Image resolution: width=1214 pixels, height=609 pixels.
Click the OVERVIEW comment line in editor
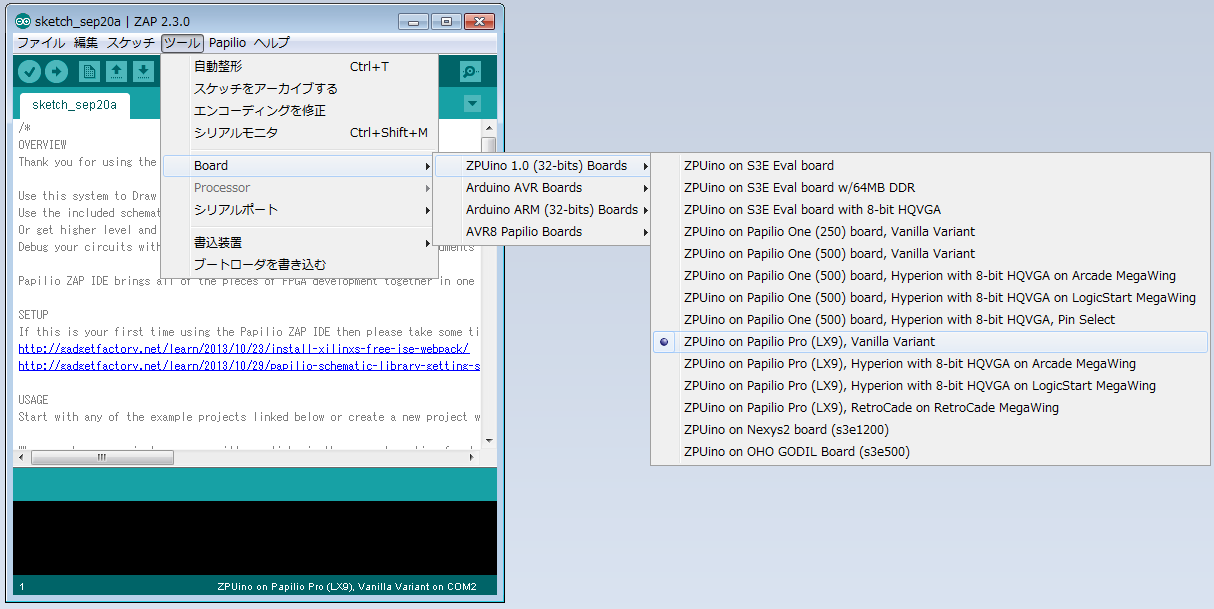tap(42, 145)
